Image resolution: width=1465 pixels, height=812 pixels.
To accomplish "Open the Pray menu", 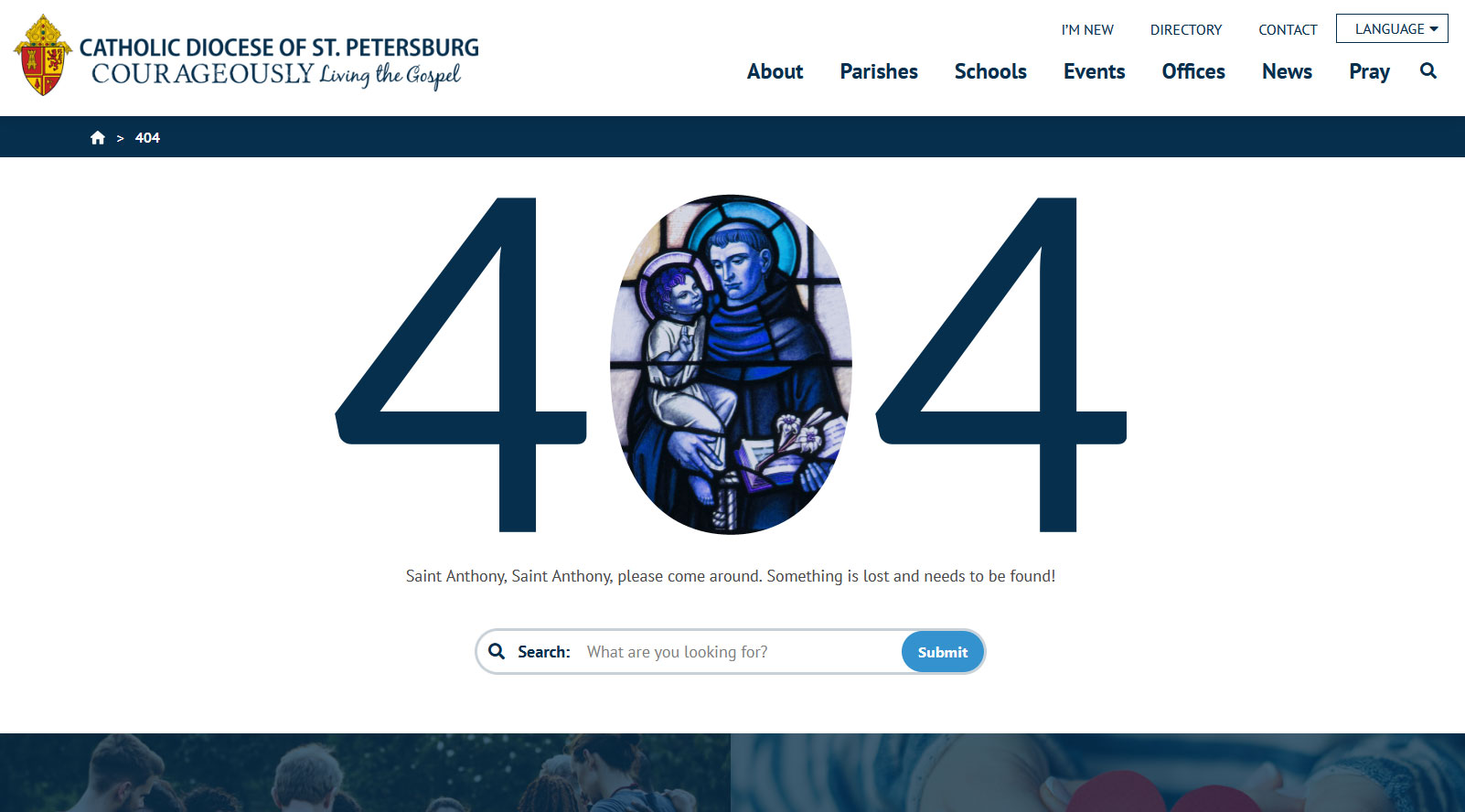I will click(x=1369, y=71).
